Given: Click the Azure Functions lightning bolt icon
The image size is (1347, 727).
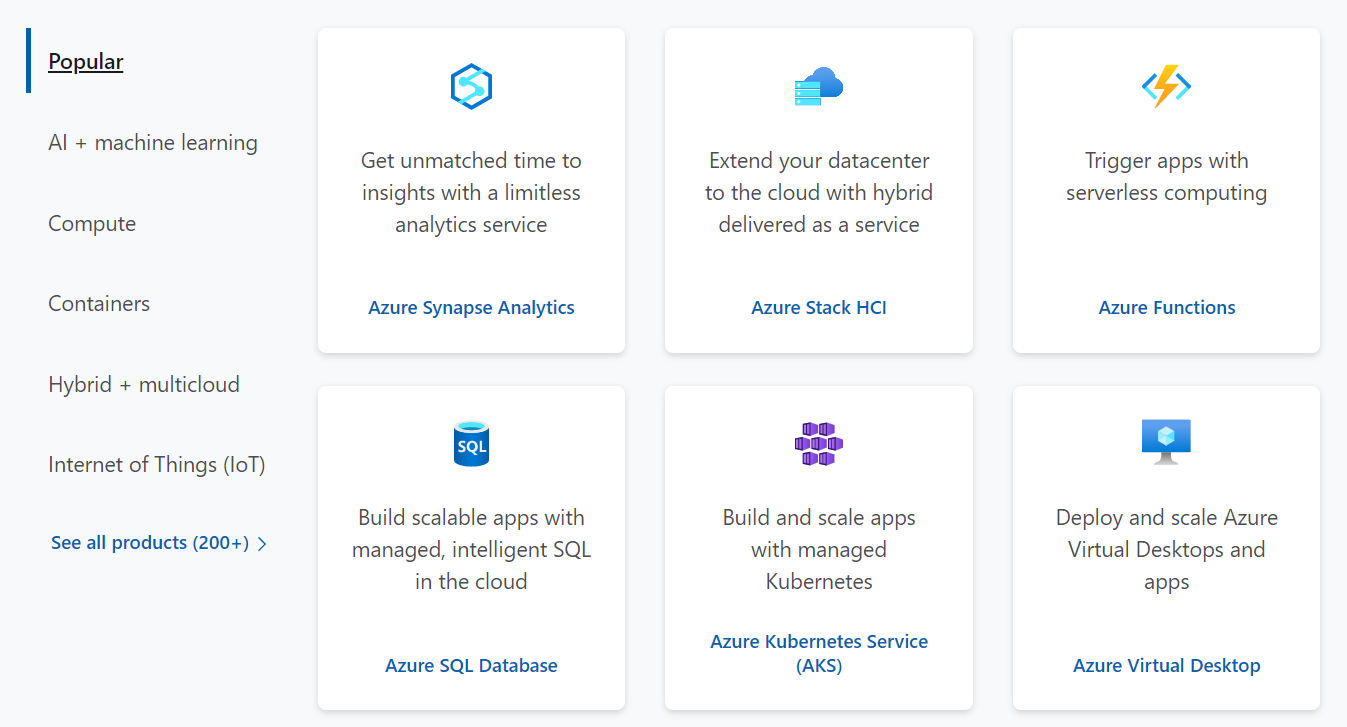Looking at the screenshot, I should (1166, 87).
